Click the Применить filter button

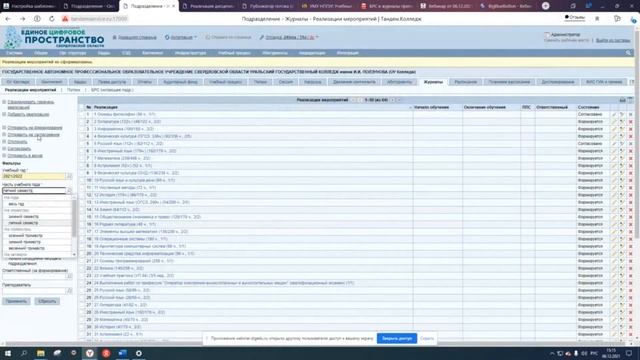coord(16,301)
